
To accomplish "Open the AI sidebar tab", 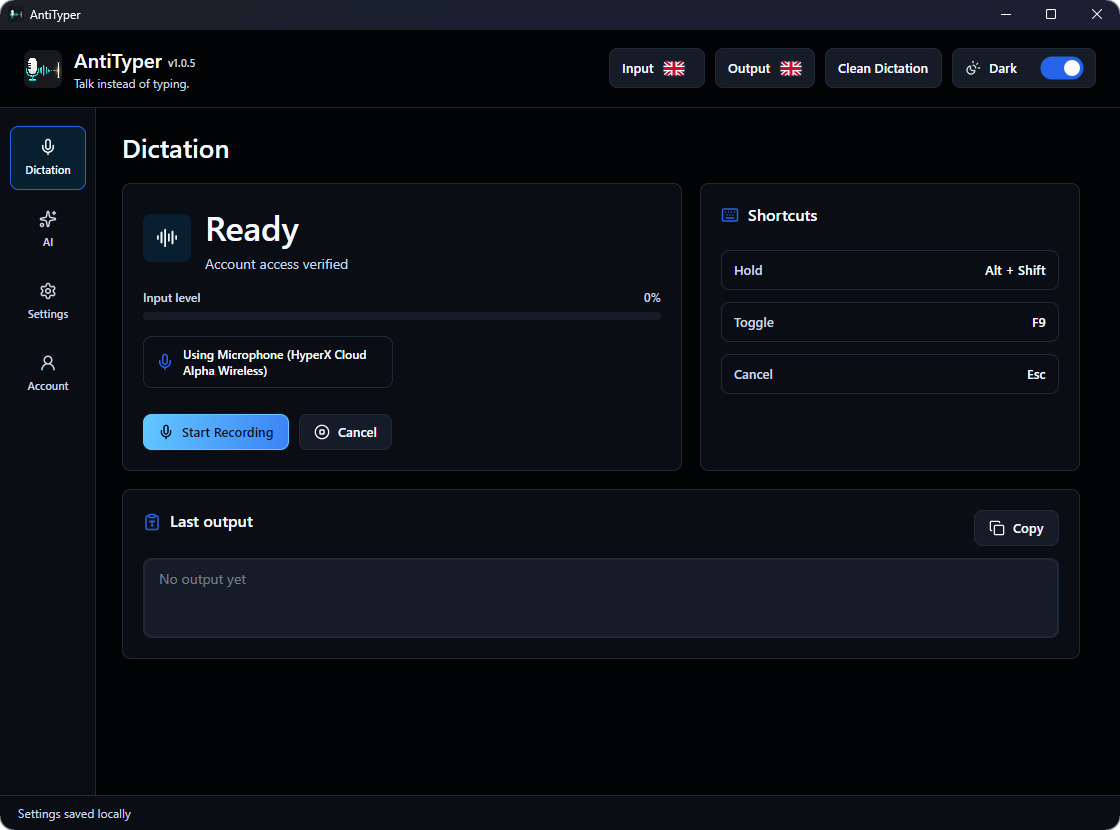I will click(48, 229).
